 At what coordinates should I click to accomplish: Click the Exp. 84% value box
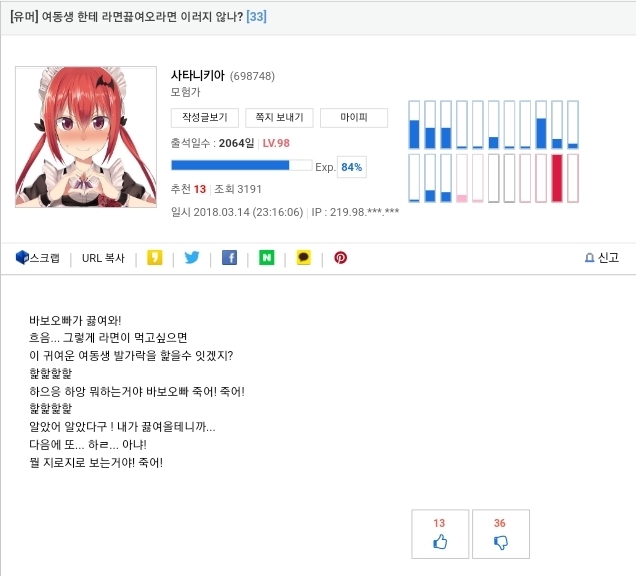(x=352, y=167)
